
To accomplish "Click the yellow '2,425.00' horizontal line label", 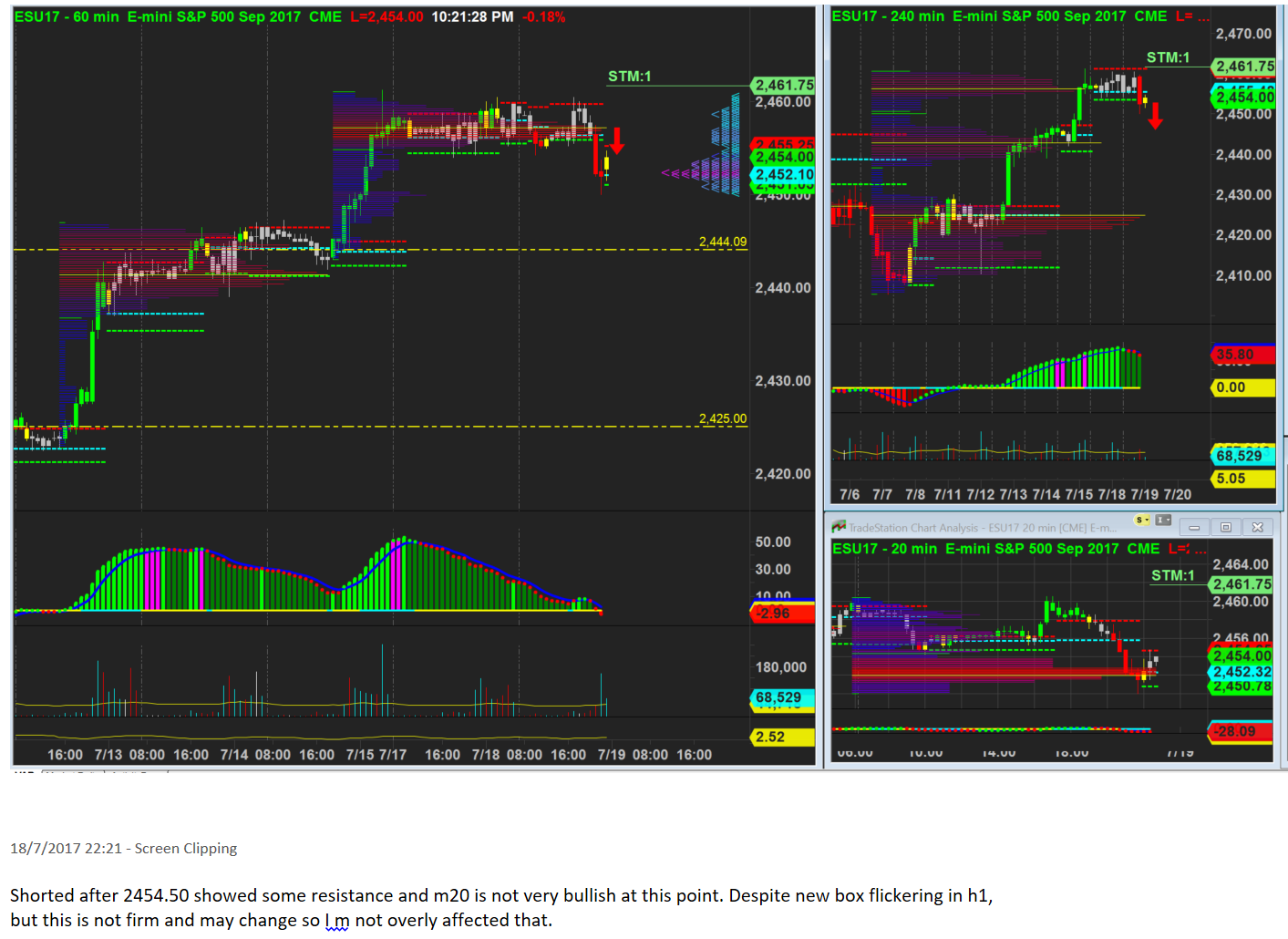I will click(x=723, y=418).
